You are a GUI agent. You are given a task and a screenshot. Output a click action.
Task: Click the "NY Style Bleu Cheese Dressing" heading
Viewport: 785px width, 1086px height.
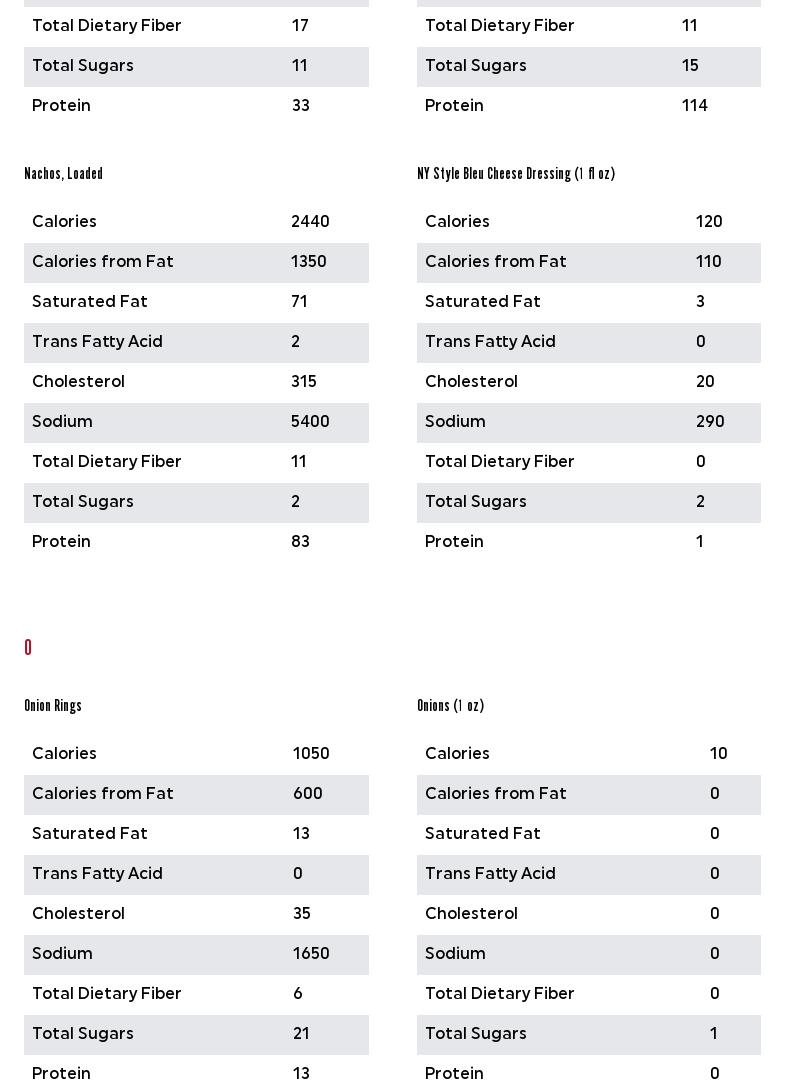pos(515,174)
